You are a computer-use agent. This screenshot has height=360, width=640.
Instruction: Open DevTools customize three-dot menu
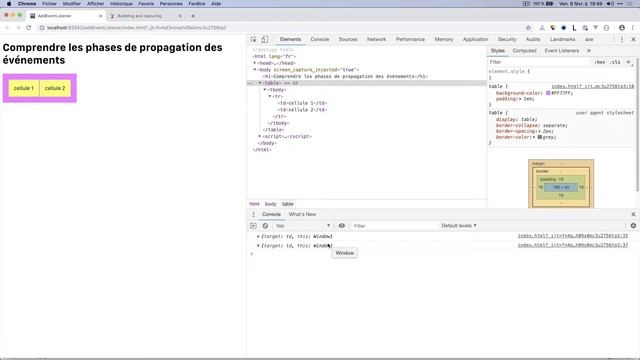point(622,40)
